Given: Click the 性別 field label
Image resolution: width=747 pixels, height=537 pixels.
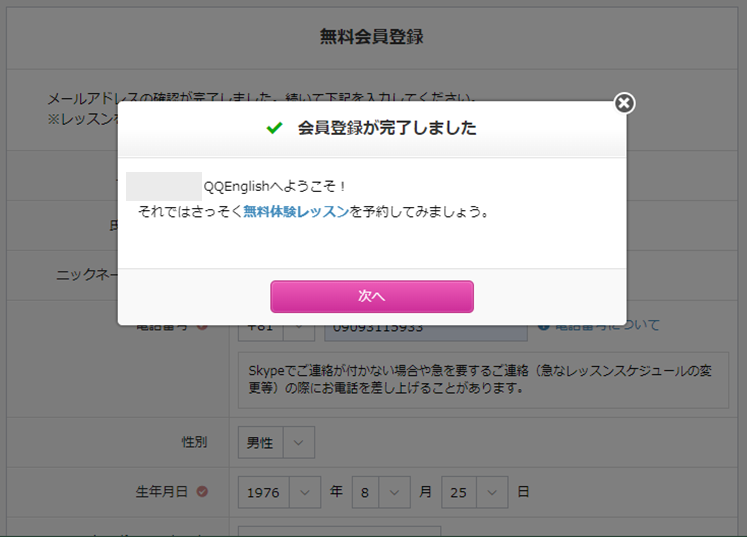Looking at the screenshot, I should [x=194, y=442].
